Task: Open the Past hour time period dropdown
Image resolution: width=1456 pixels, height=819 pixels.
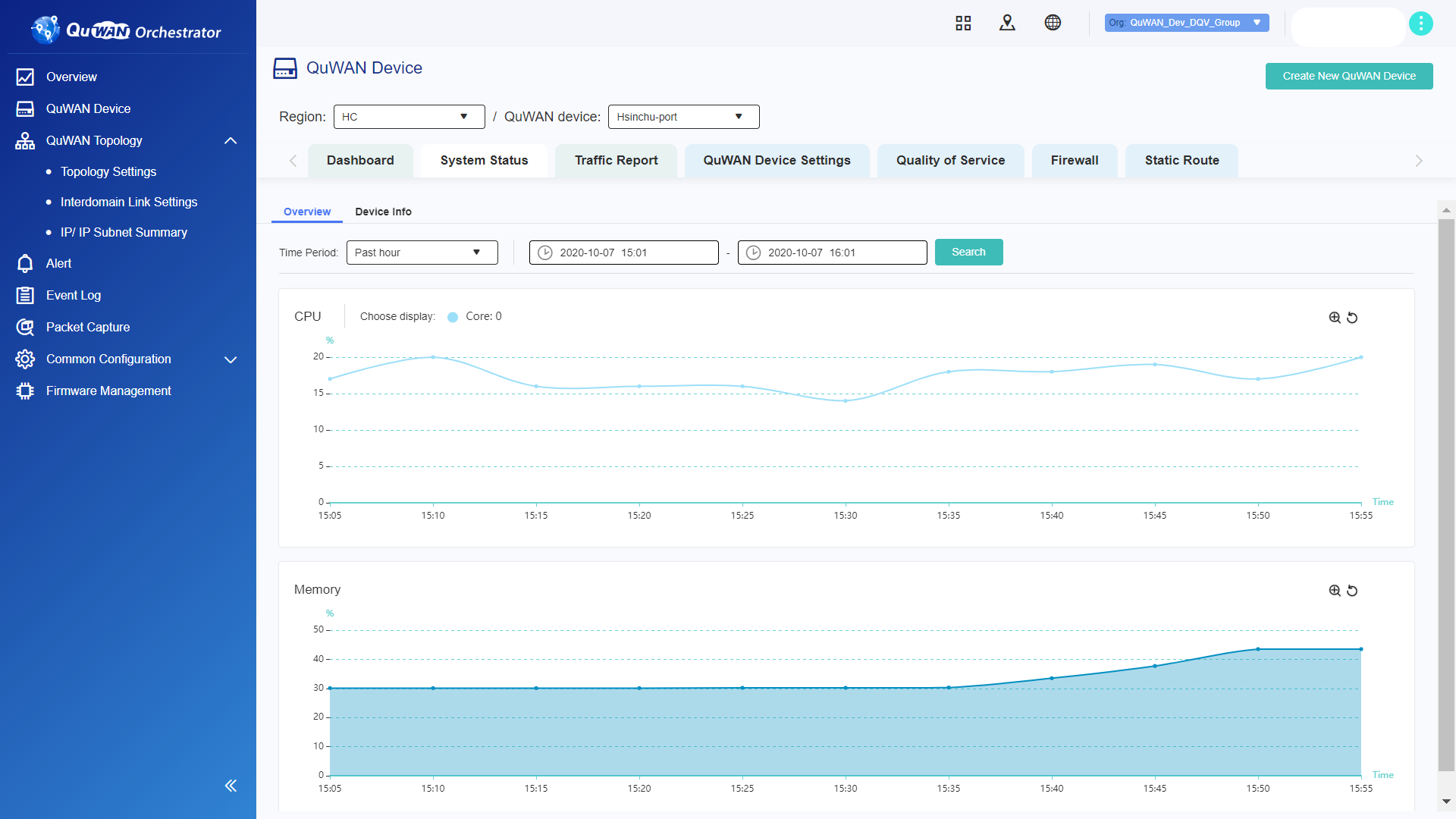Action: [422, 253]
